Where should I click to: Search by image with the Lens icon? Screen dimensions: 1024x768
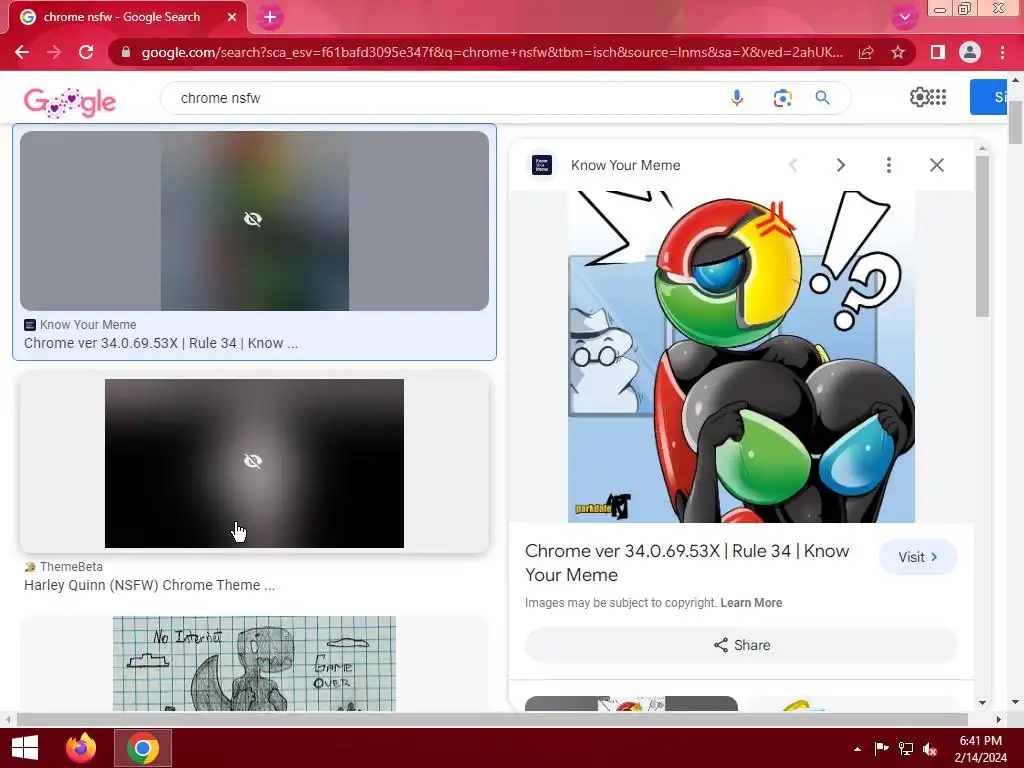782,98
